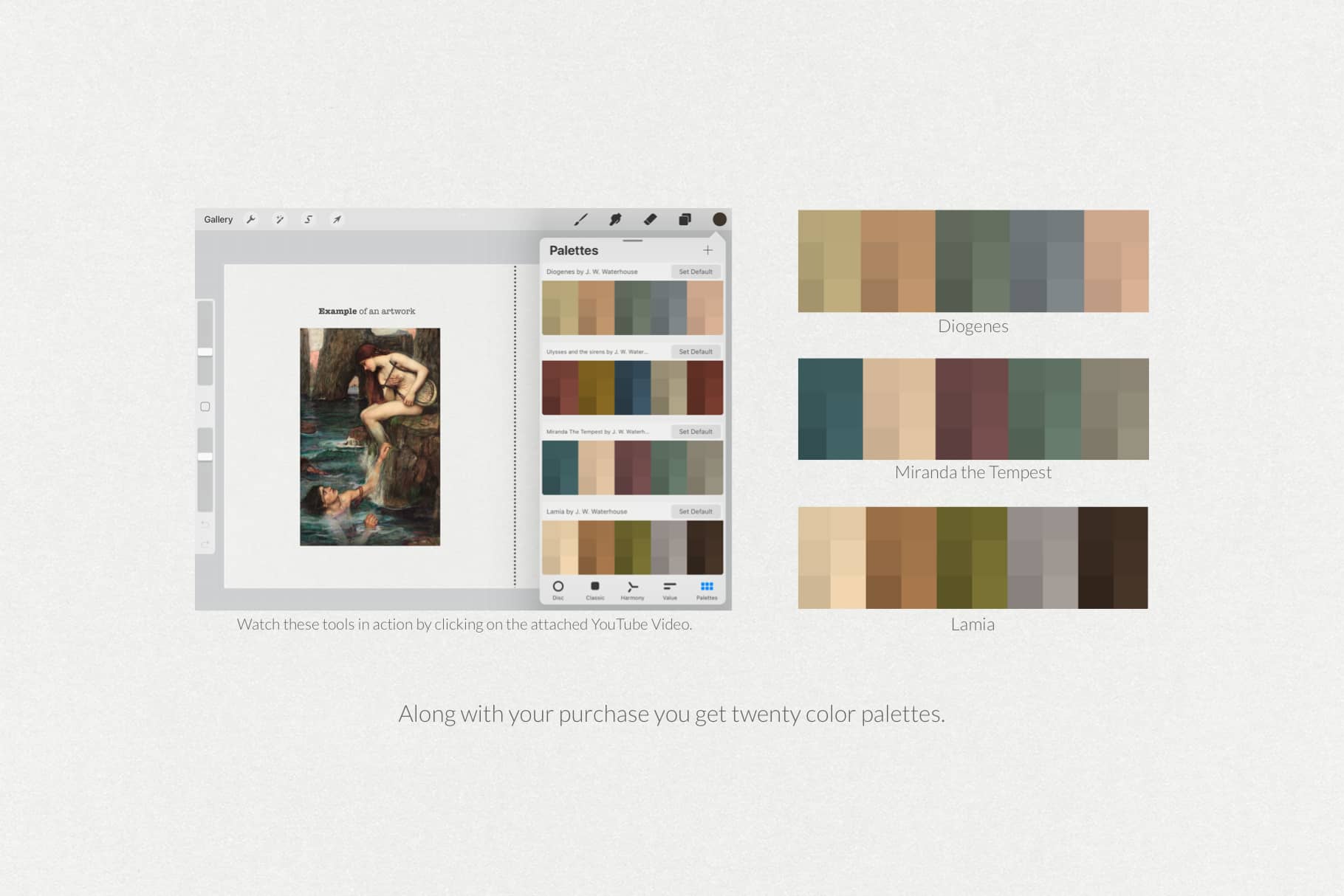The height and width of the screenshot is (896, 1344).
Task: Select the Eraser tool
Action: click(x=651, y=219)
